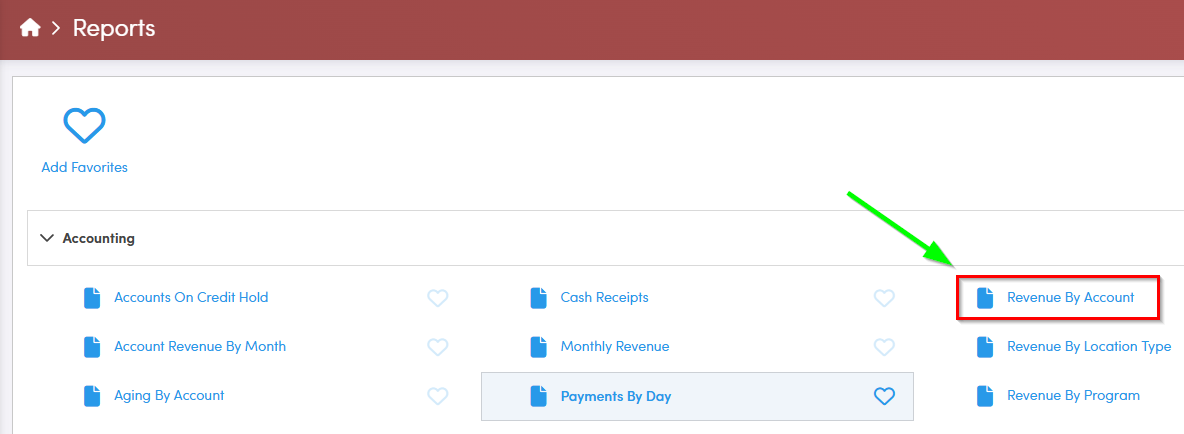
Task: Click the Monthly Revenue document icon
Action: [539, 346]
